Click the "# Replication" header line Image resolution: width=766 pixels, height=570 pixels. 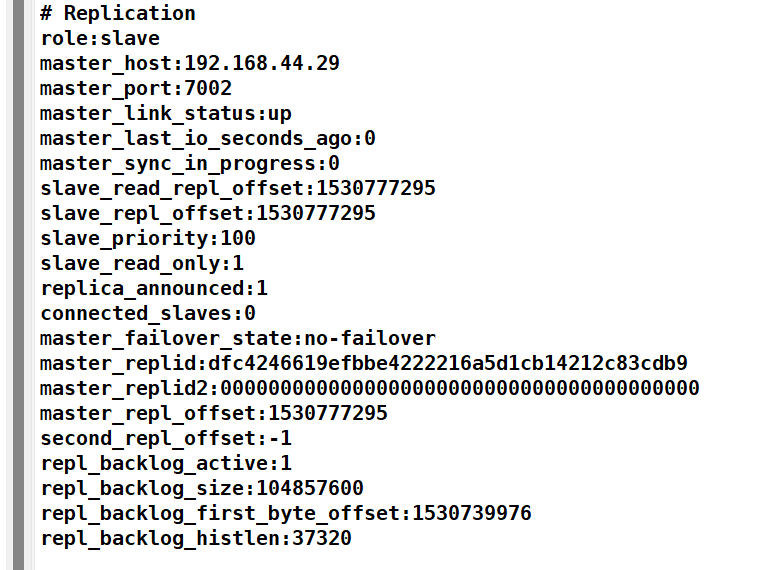118,14
